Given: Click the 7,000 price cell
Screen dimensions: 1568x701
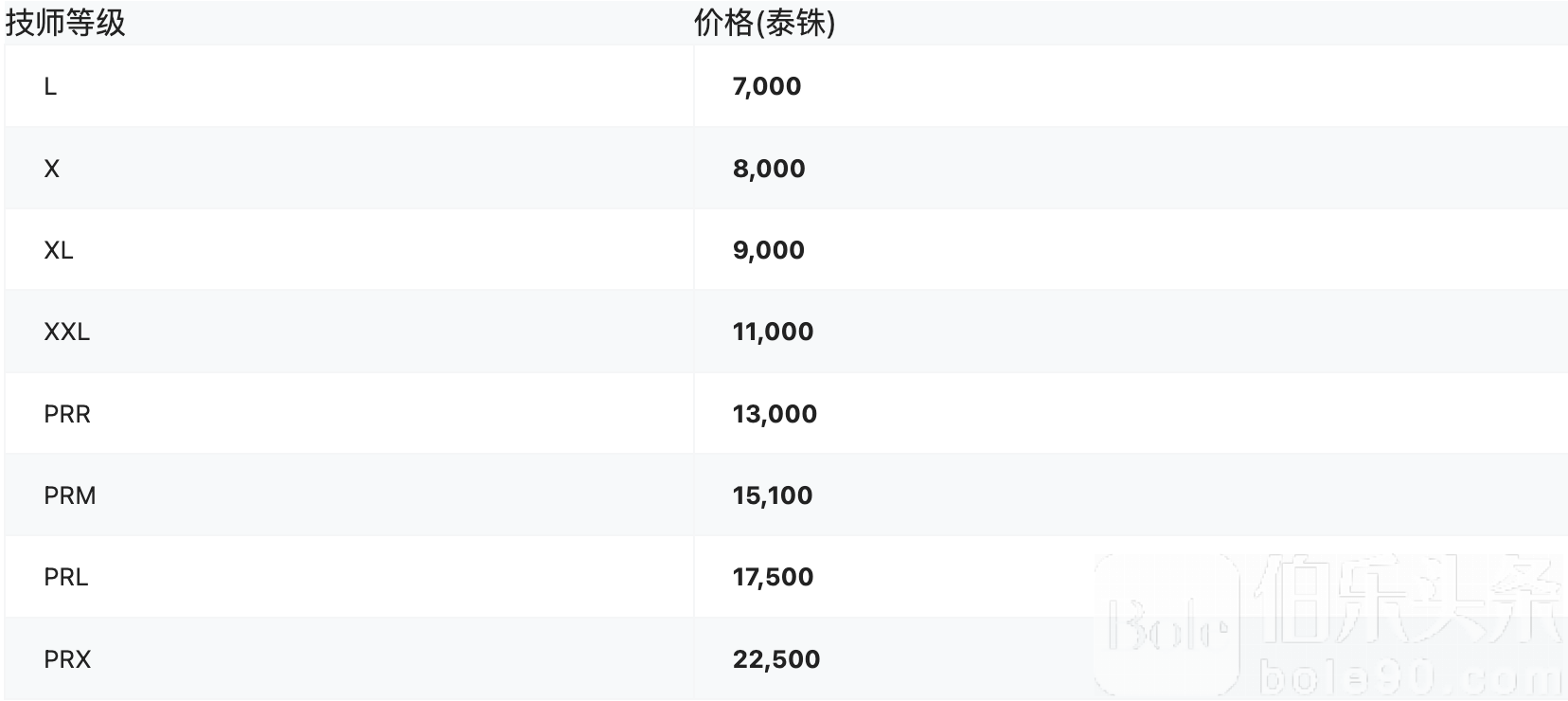Looking at the screenshot, I should tap(767, 86).
